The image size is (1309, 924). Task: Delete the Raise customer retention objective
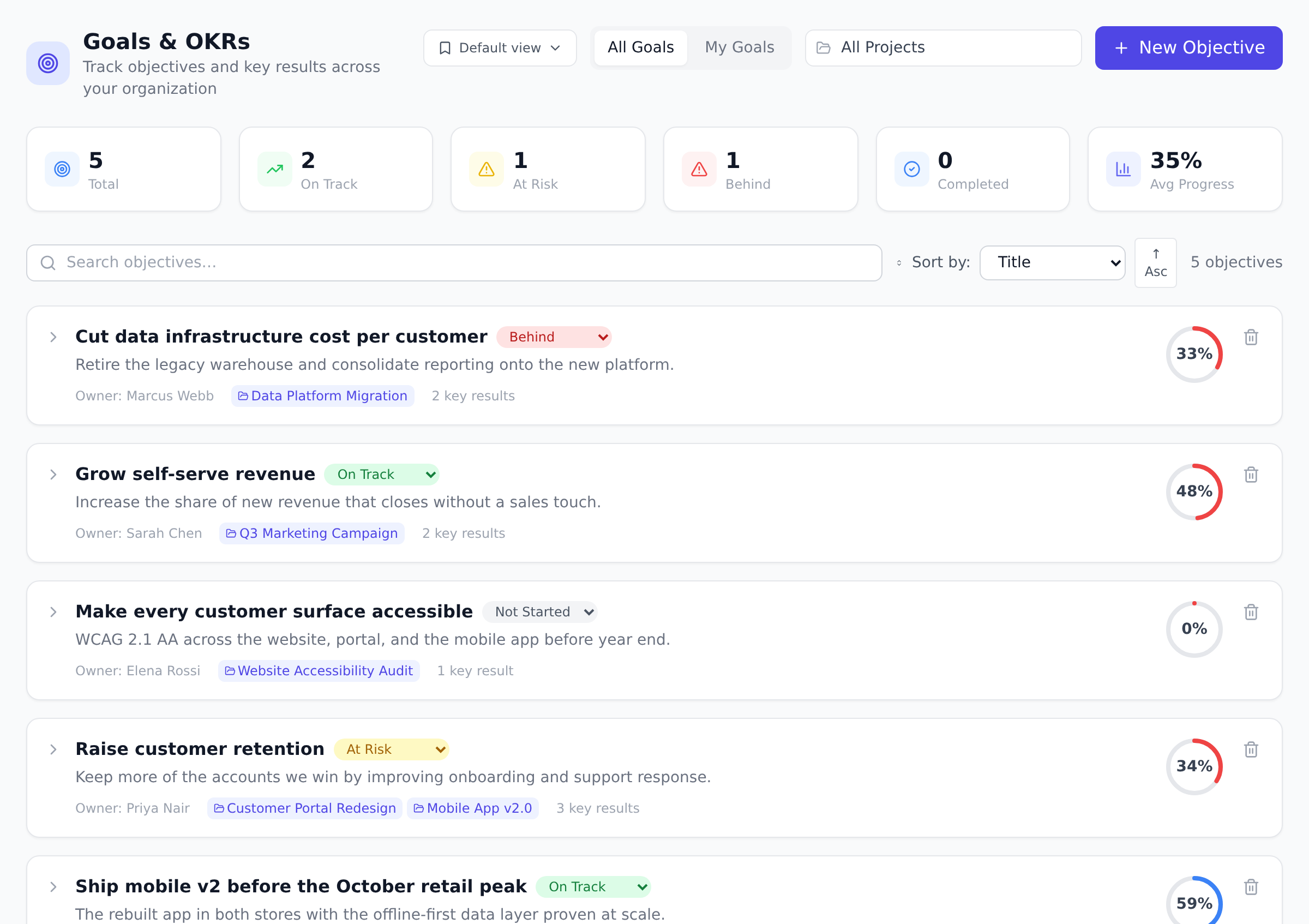1251,749
